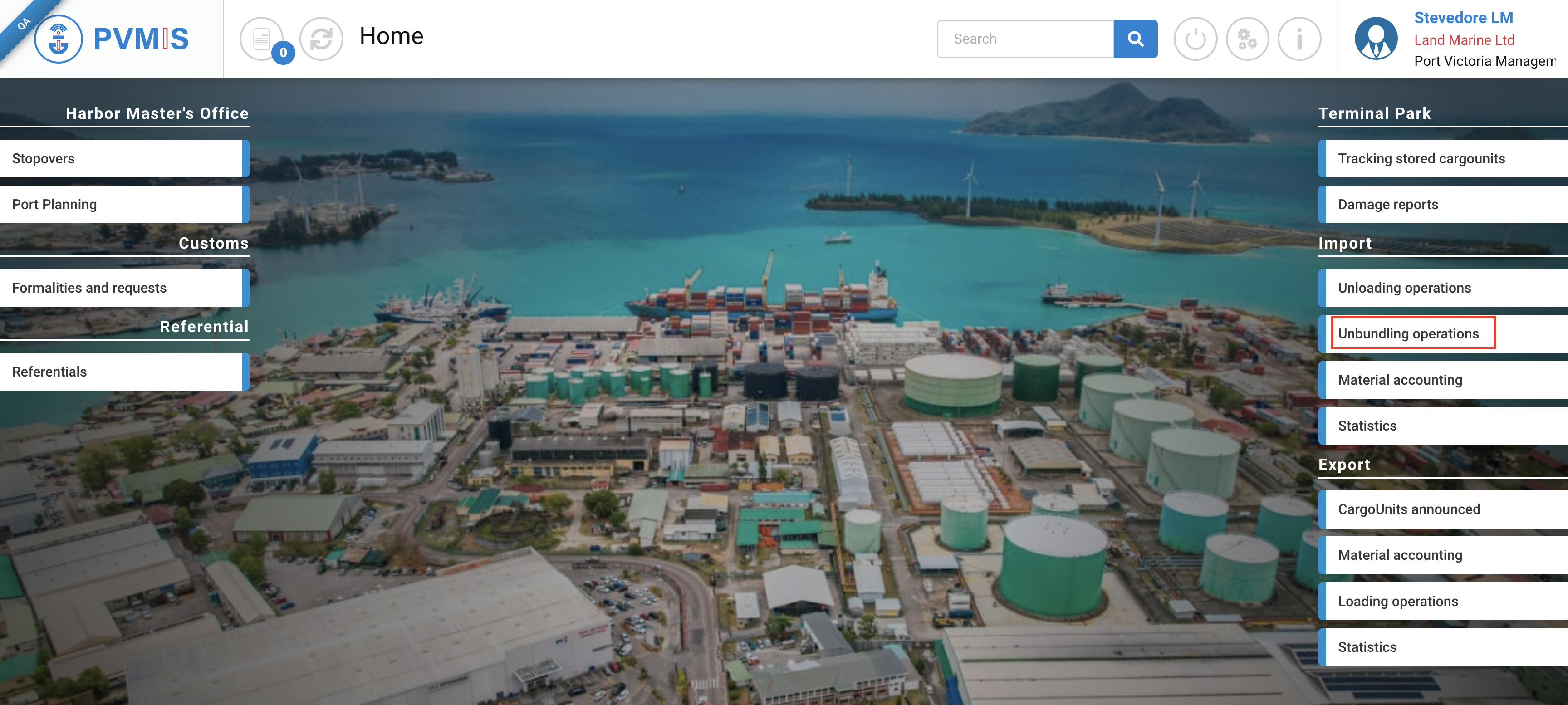Open the documents icon with zero badge

262,39
